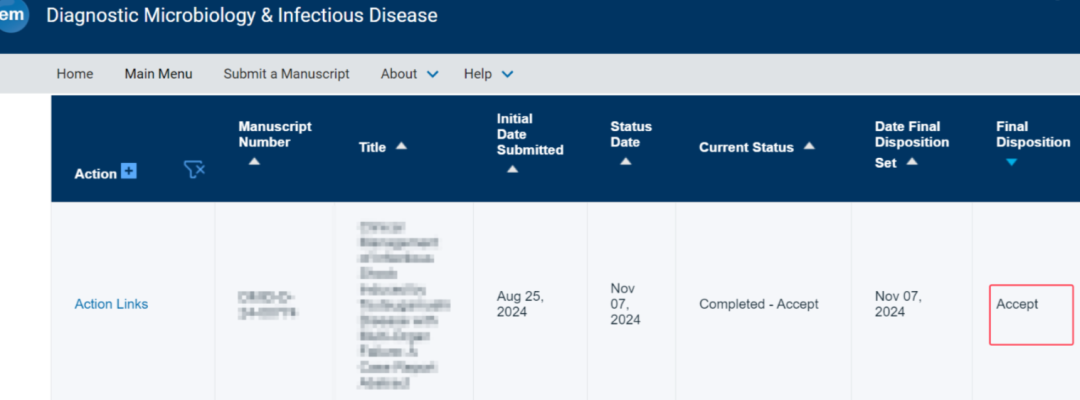Viewport: 1080px width, 400px height.
Task: Open the About dropdown menu
Action: (409, 74)
